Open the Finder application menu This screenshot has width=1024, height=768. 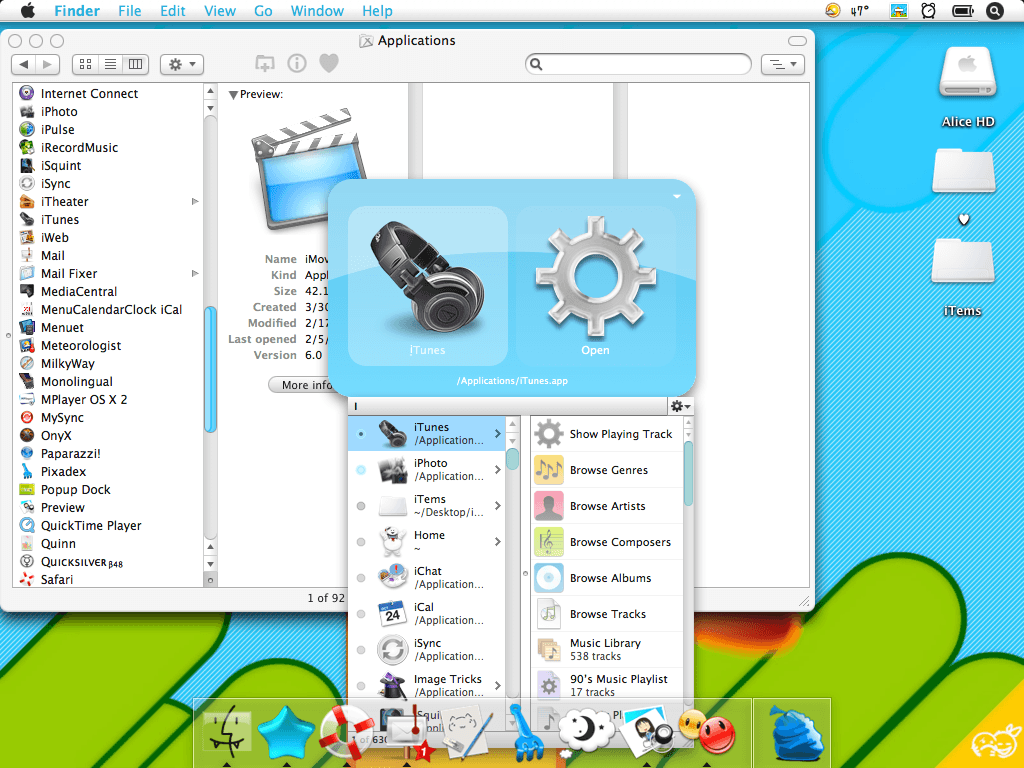pos(77,11)
